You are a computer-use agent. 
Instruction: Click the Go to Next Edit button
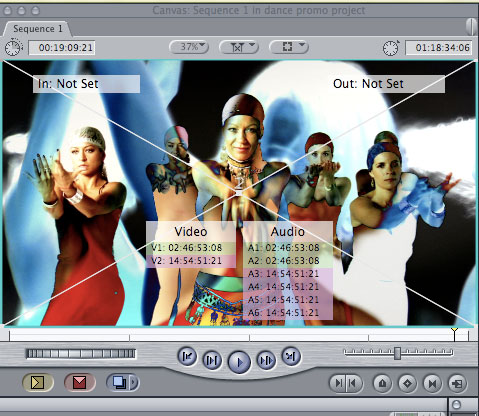(x=291, y=357)
